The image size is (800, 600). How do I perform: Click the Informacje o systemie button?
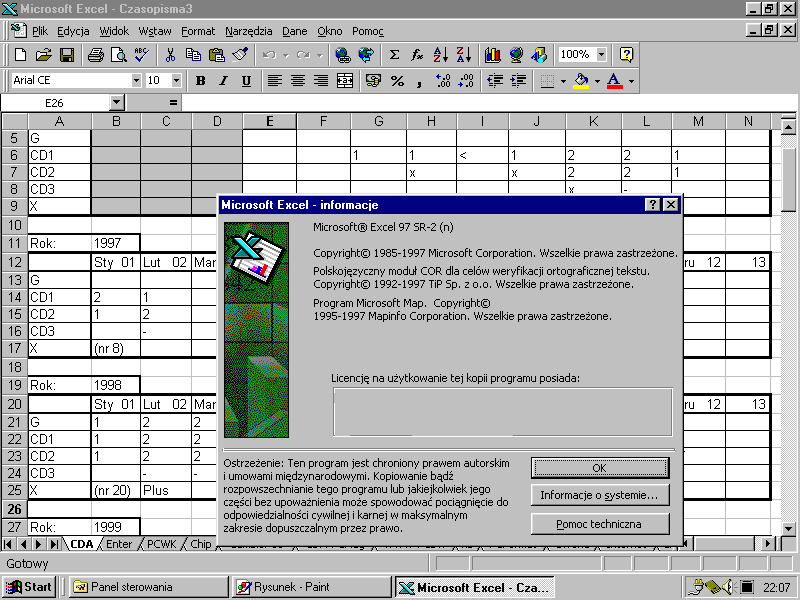pos(600,496)
